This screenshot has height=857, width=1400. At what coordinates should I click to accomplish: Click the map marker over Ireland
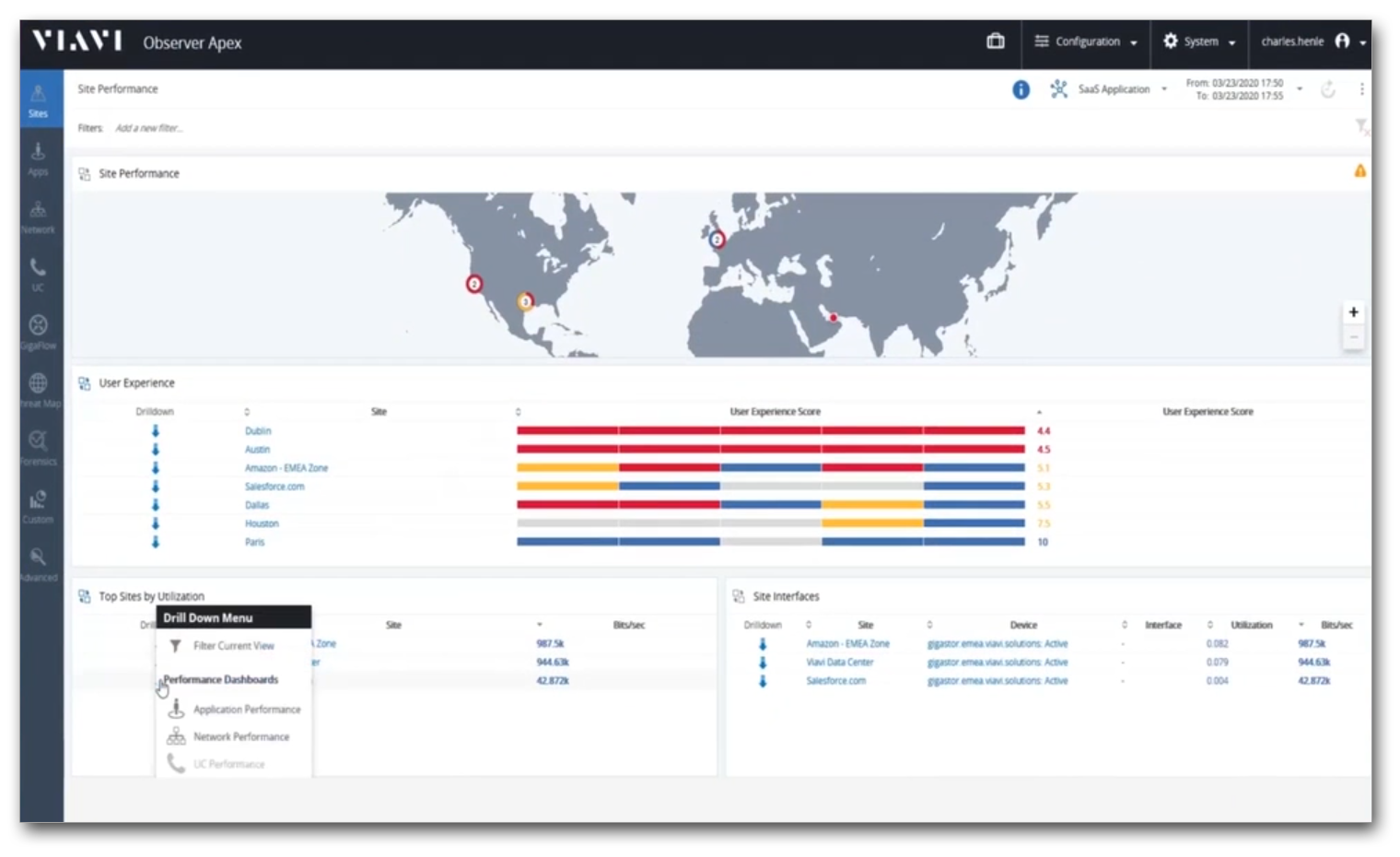717,240
